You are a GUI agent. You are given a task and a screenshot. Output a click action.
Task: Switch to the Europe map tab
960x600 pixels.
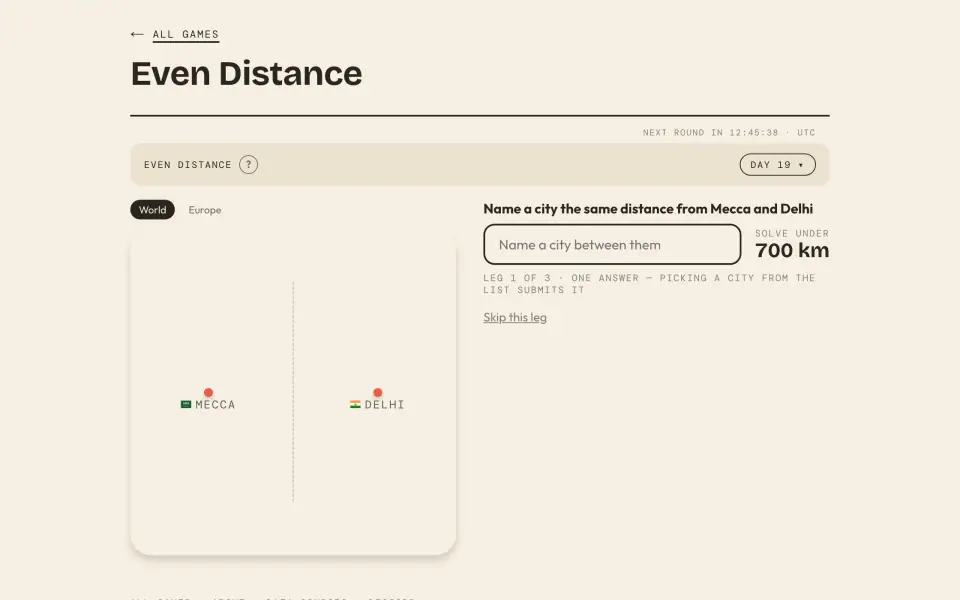coord(204,210)
